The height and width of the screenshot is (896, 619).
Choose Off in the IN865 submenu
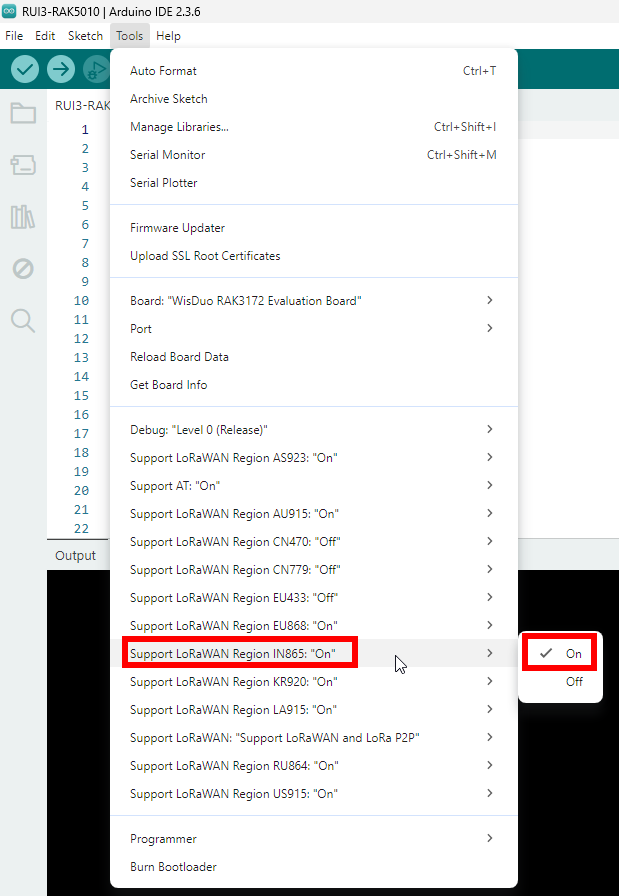(573, 682)
